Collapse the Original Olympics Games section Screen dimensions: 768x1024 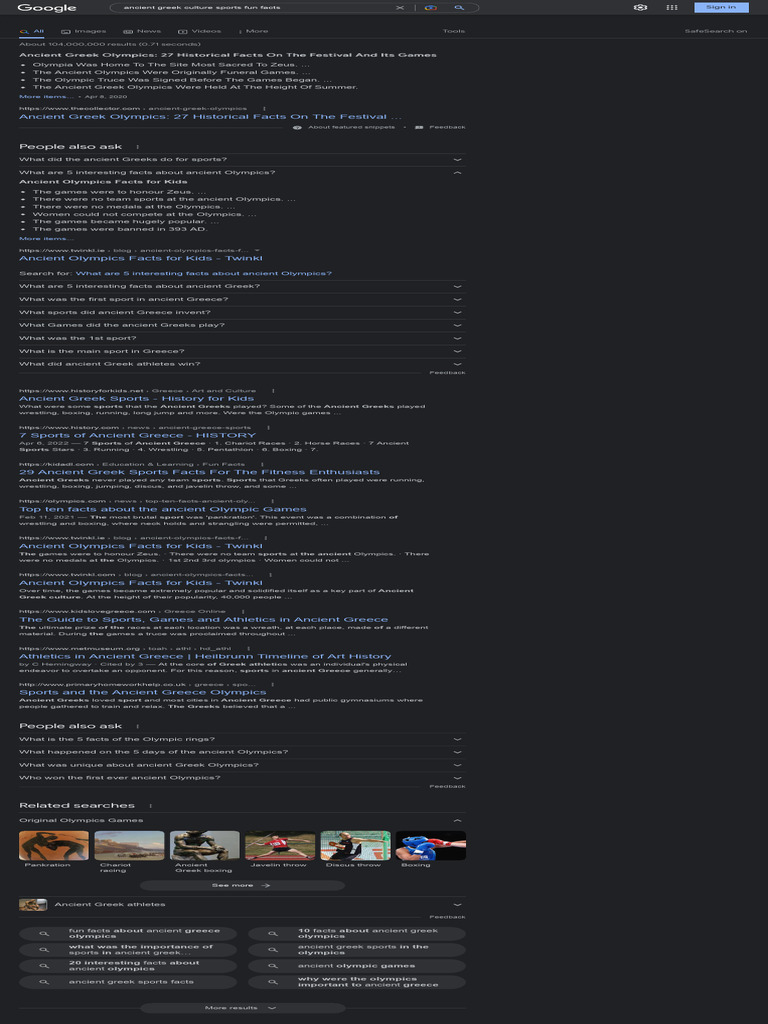point(242,820)
